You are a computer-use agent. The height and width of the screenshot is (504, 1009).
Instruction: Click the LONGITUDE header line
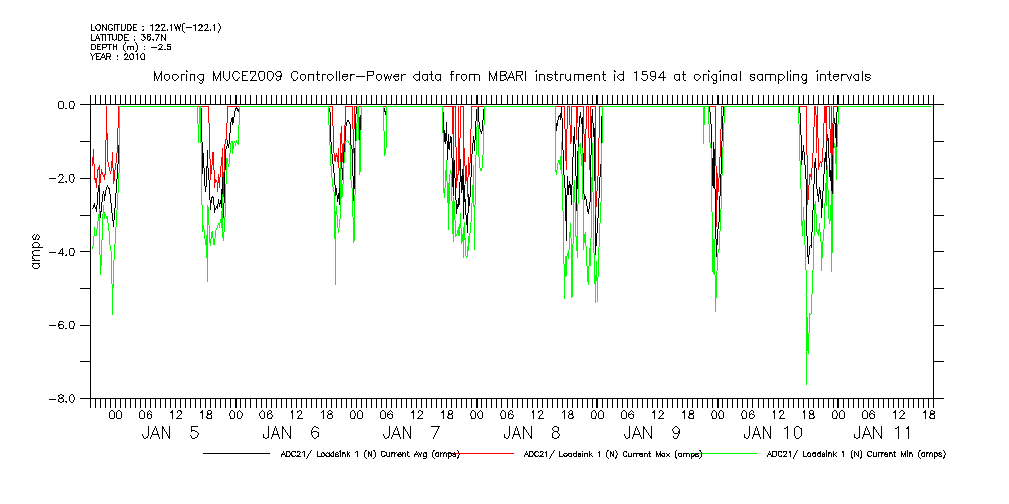point(155,28)
